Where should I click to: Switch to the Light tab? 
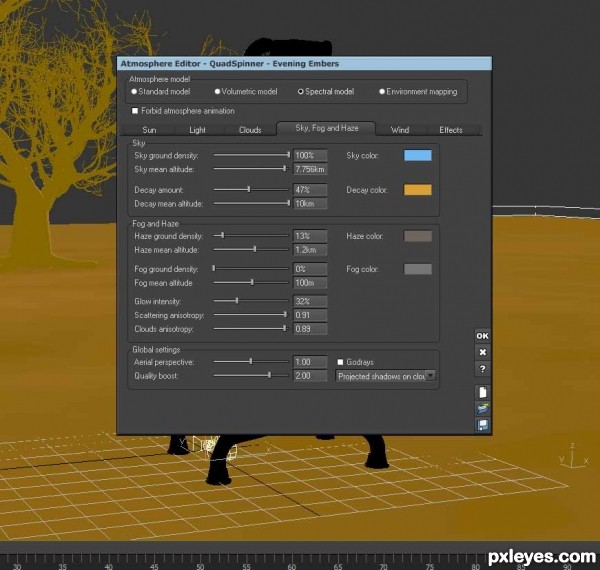(x=197, y=130)
